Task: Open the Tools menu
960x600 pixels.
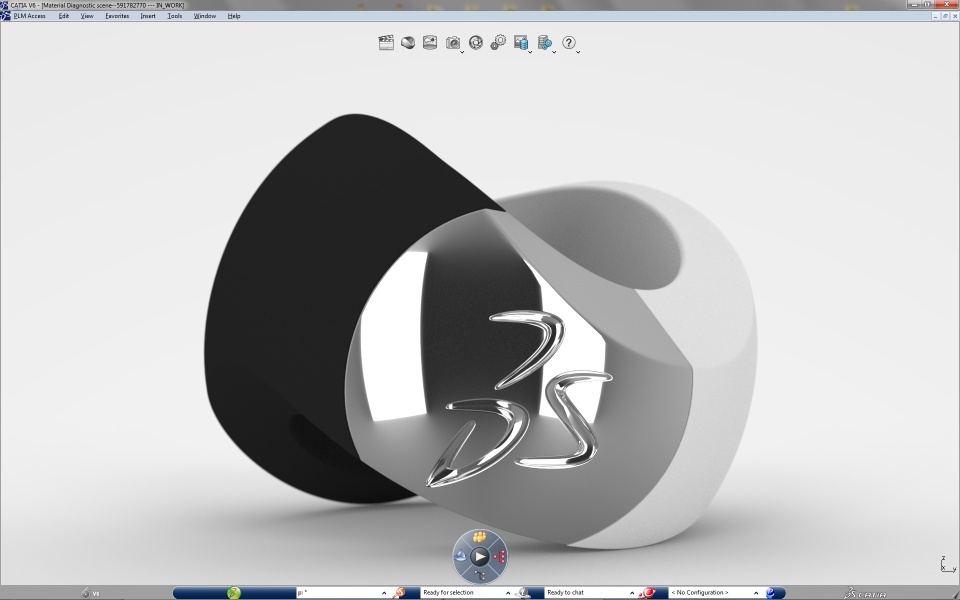Action: point(174,16)
